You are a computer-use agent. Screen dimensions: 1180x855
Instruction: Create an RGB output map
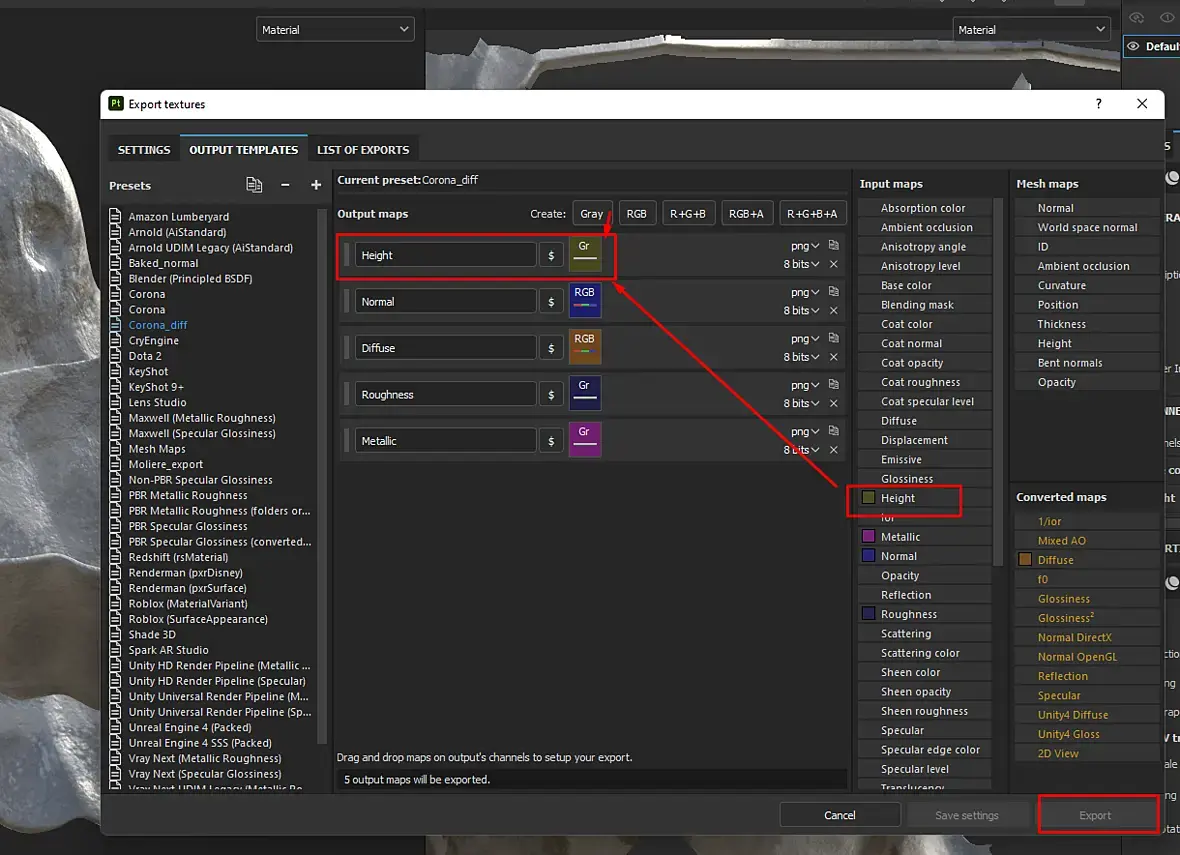(x=636, y=214)
